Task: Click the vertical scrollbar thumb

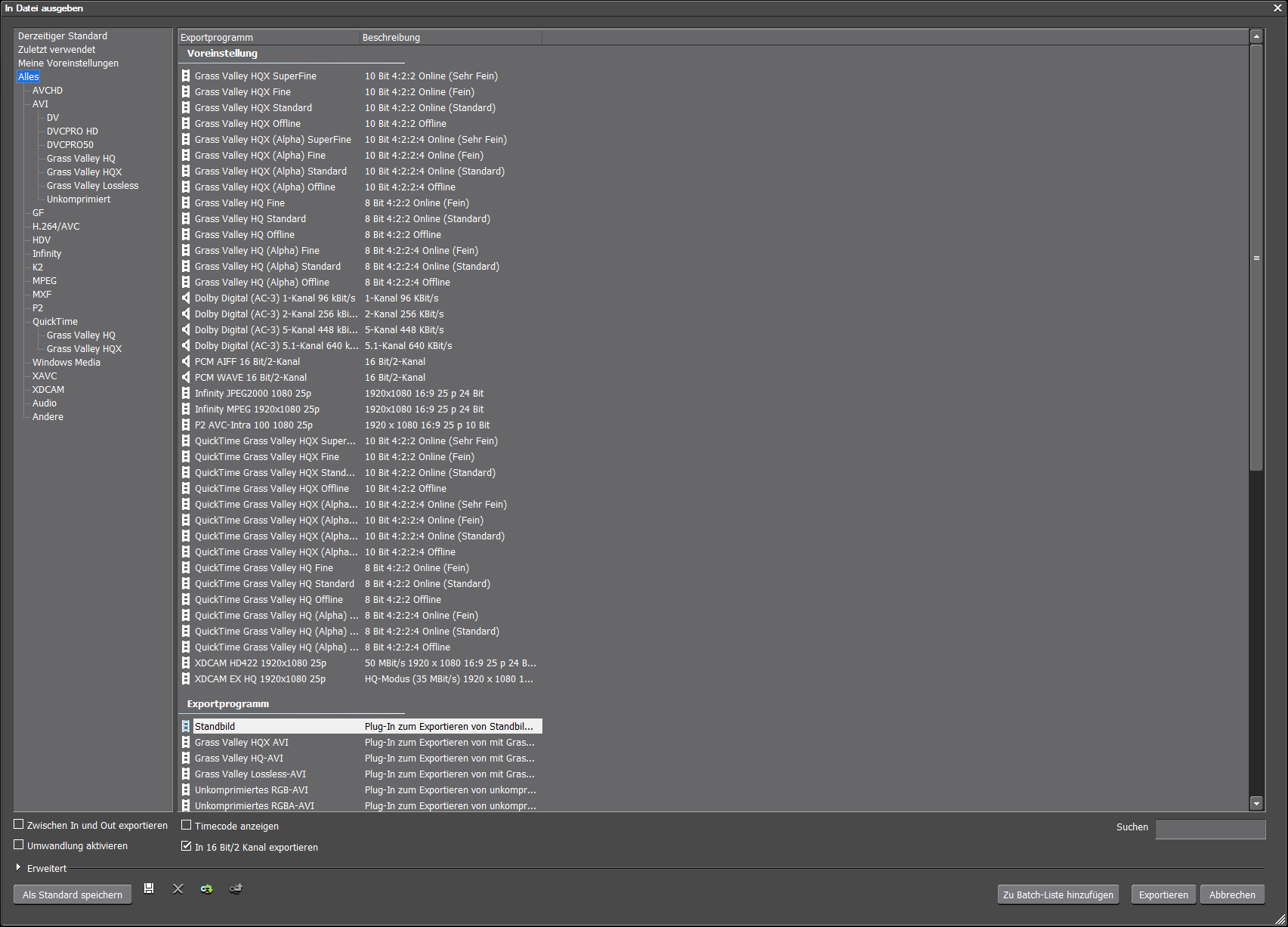Action: (x=1256, y=258)
